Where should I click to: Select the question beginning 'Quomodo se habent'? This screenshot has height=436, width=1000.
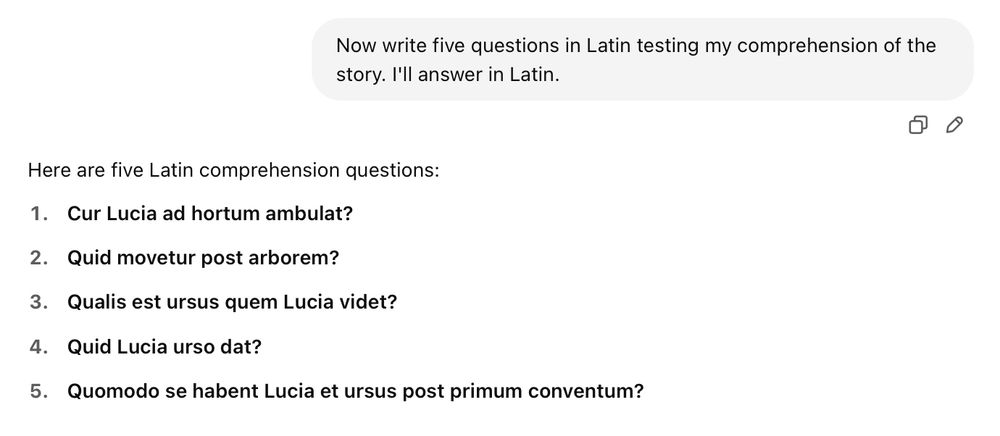click(355, 391)
